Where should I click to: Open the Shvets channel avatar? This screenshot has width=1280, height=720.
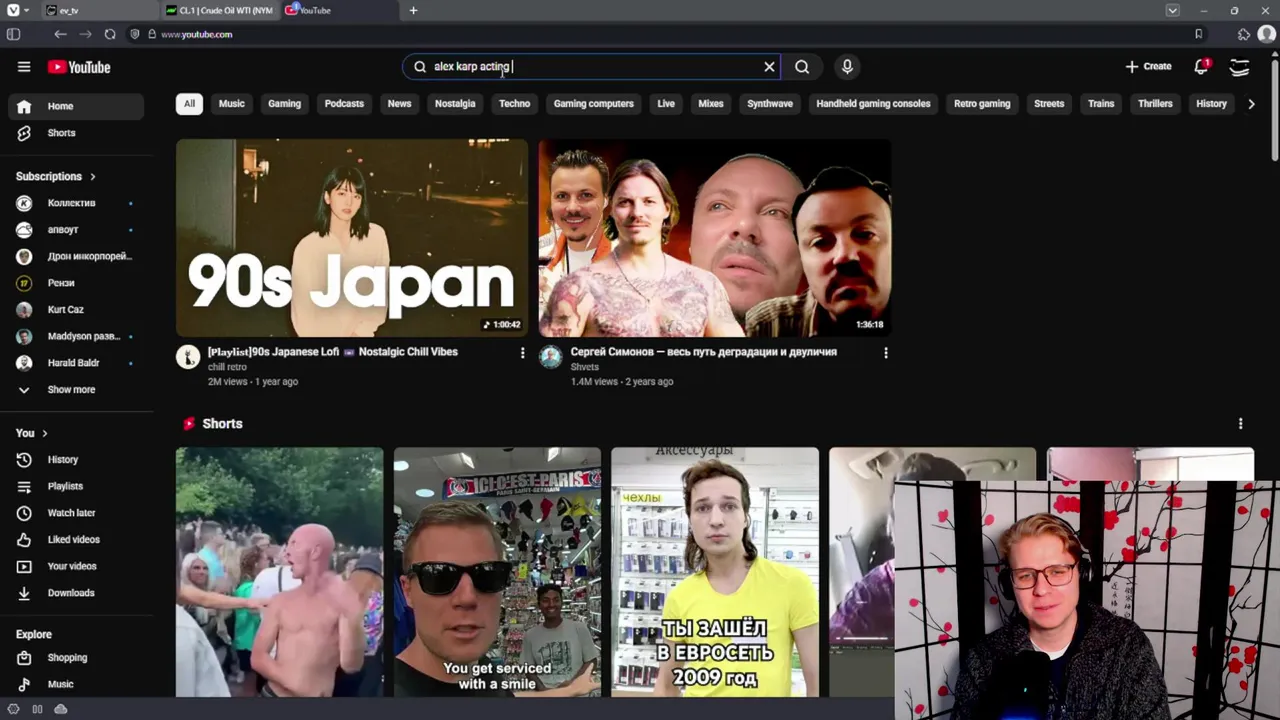tap(551, 357)
